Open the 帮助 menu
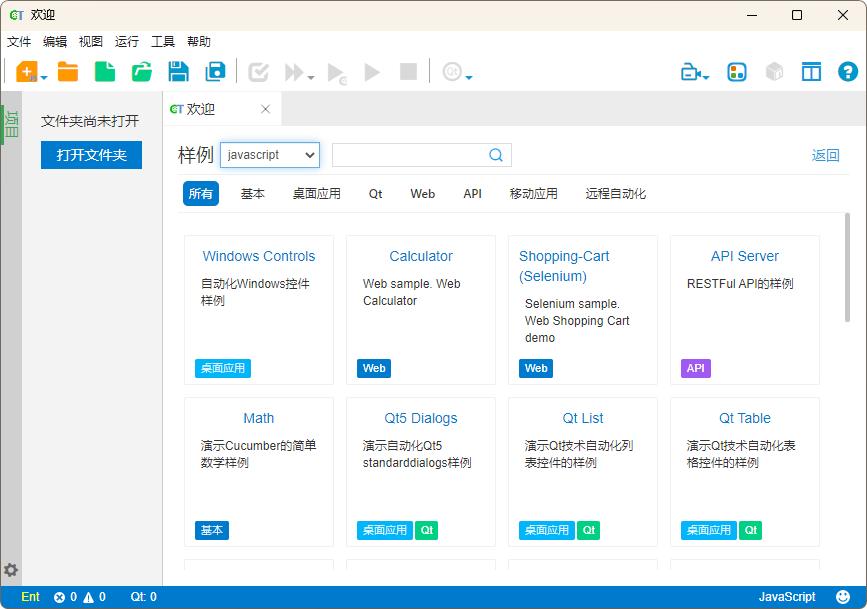The width and height of the screenshot is (867, 609). [x=199, y=41]
